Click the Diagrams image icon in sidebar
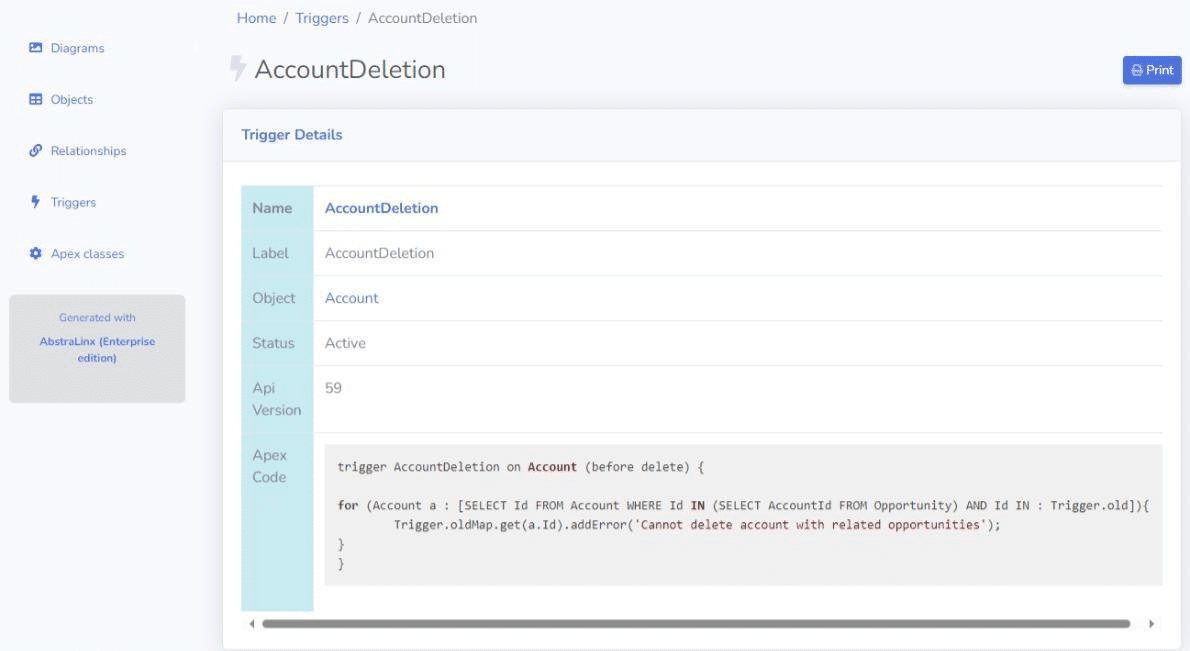 [35, 48]
